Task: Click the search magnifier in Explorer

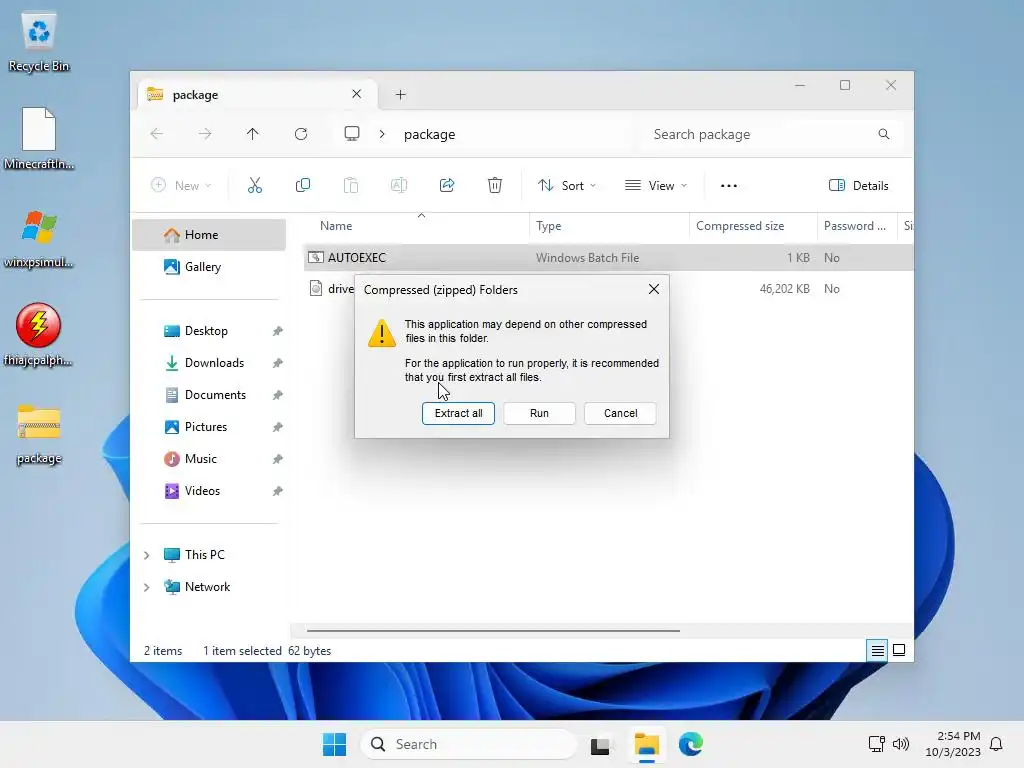Action: pos(884,134)
